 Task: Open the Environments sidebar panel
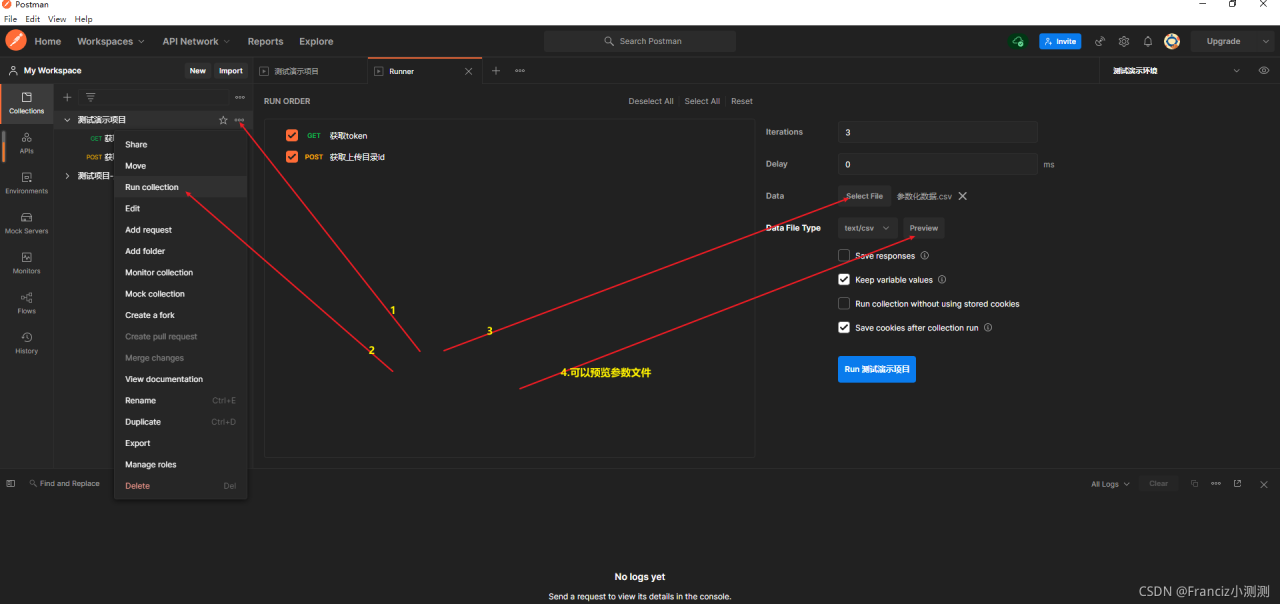click(x=27, y=183)
